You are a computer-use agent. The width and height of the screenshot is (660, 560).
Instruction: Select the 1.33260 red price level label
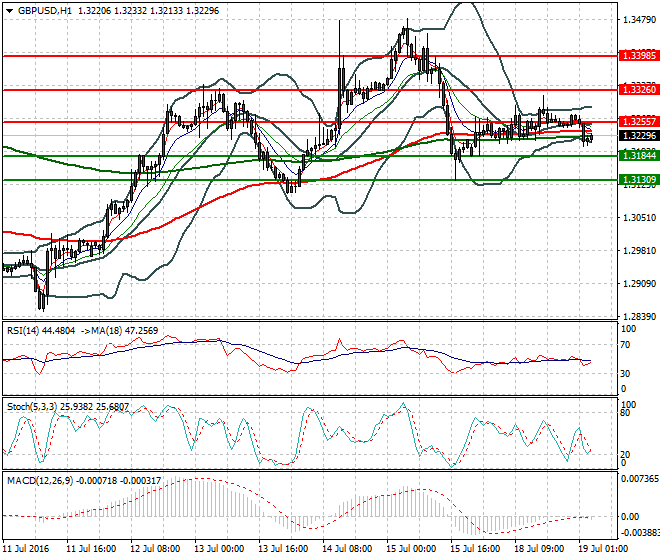click(639, 90)
